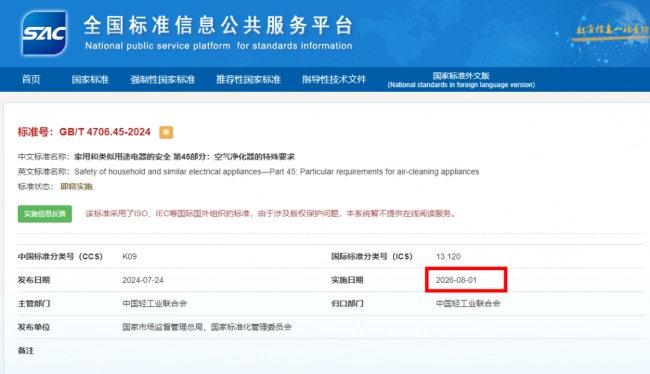This screenshot has height=374, width=650.
Task: Open 国家标准外文版 foreign language version menu
Action: tap(461, 80)
